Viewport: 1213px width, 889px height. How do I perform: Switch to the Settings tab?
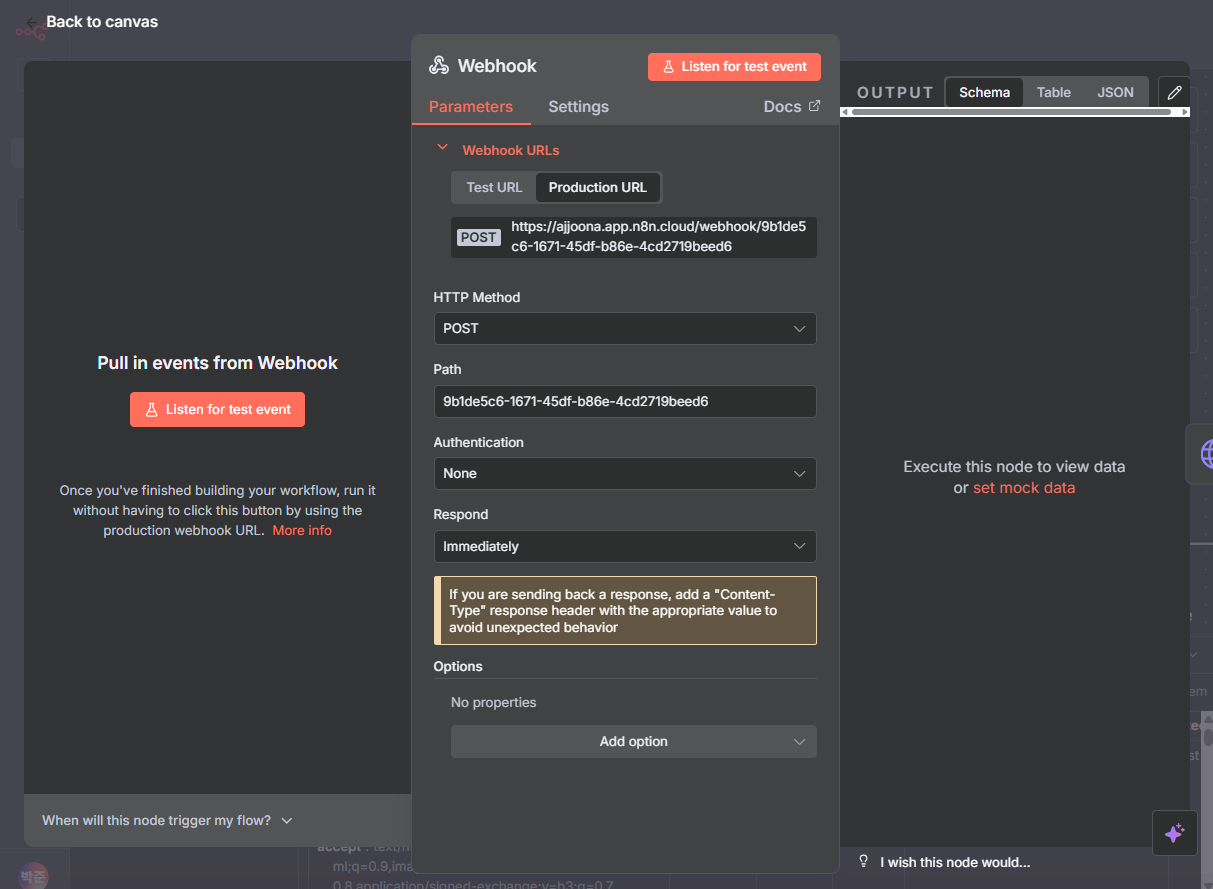[578, 106]
